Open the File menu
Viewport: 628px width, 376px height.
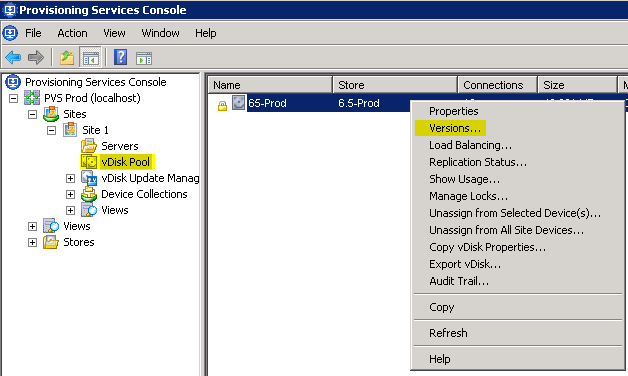(33, 33)
